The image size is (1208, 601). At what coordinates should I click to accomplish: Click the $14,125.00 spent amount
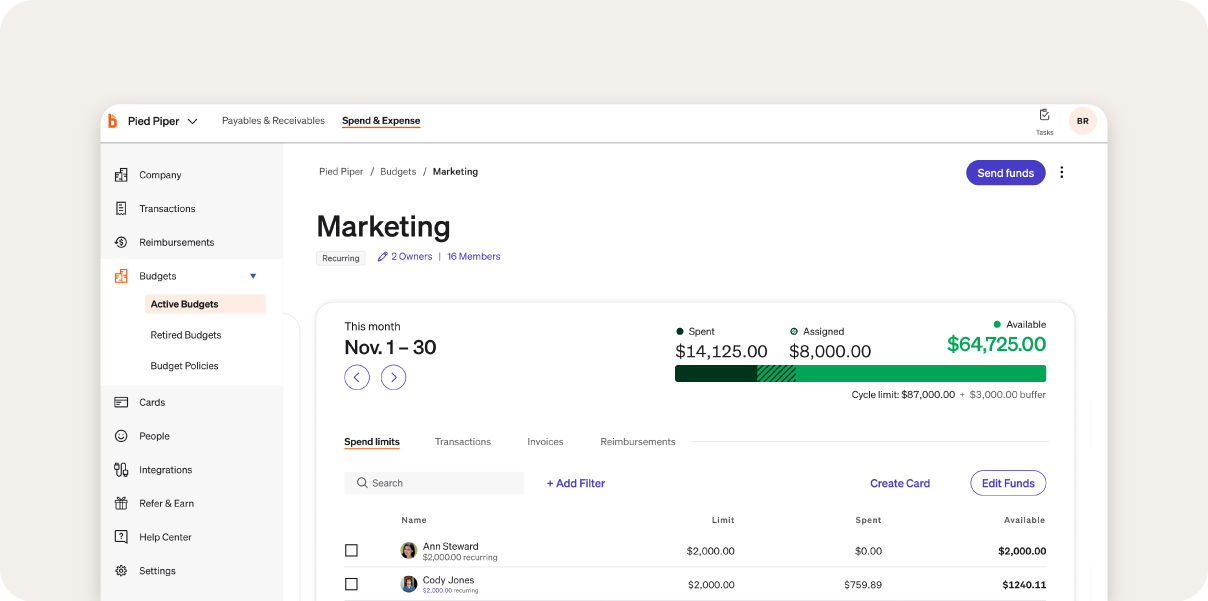pos(721,352)
